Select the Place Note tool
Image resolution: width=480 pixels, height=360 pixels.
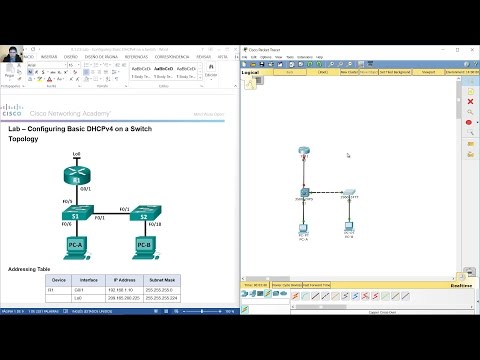coord(471,91)
